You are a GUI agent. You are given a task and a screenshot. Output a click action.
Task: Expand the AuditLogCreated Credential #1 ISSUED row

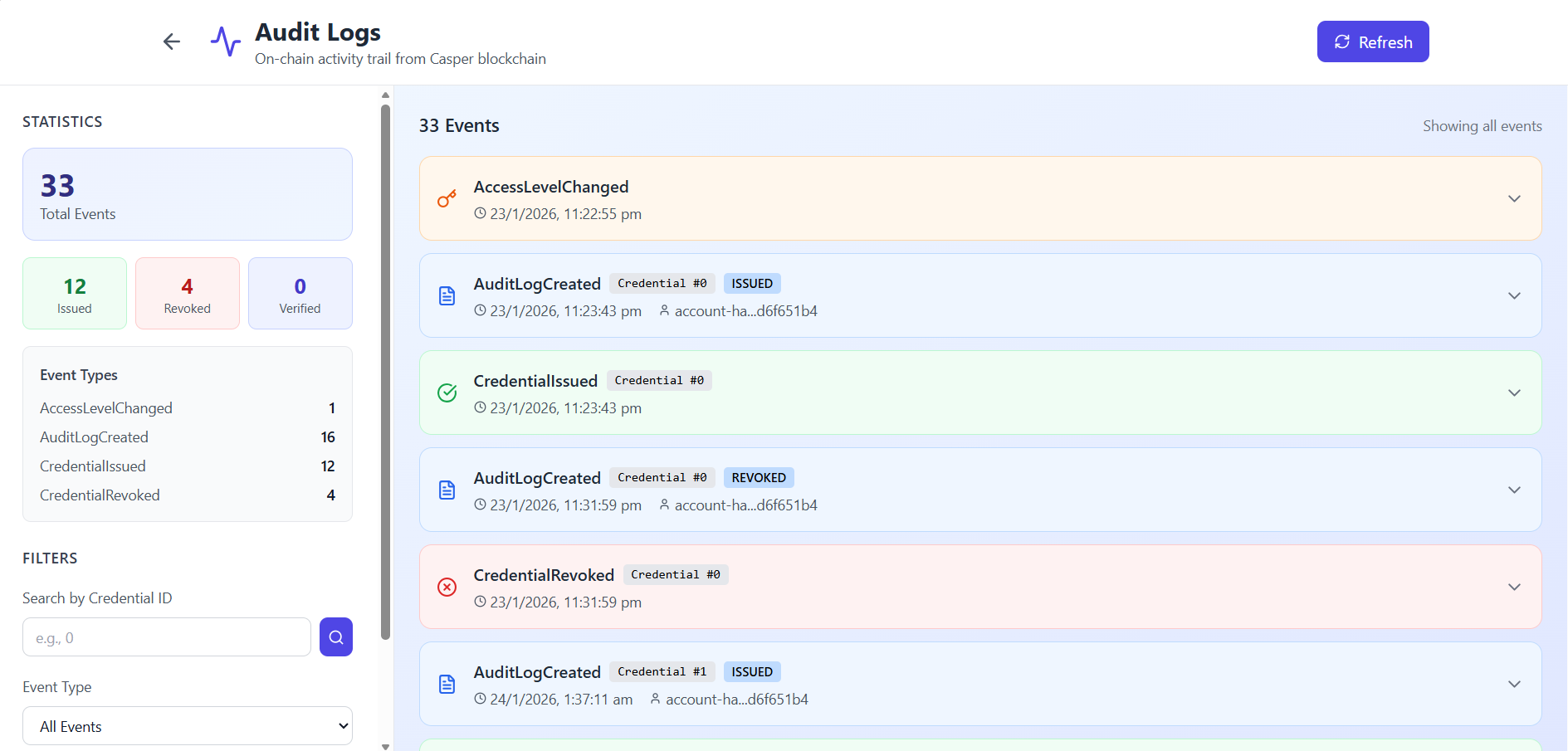click(1514, 685)
